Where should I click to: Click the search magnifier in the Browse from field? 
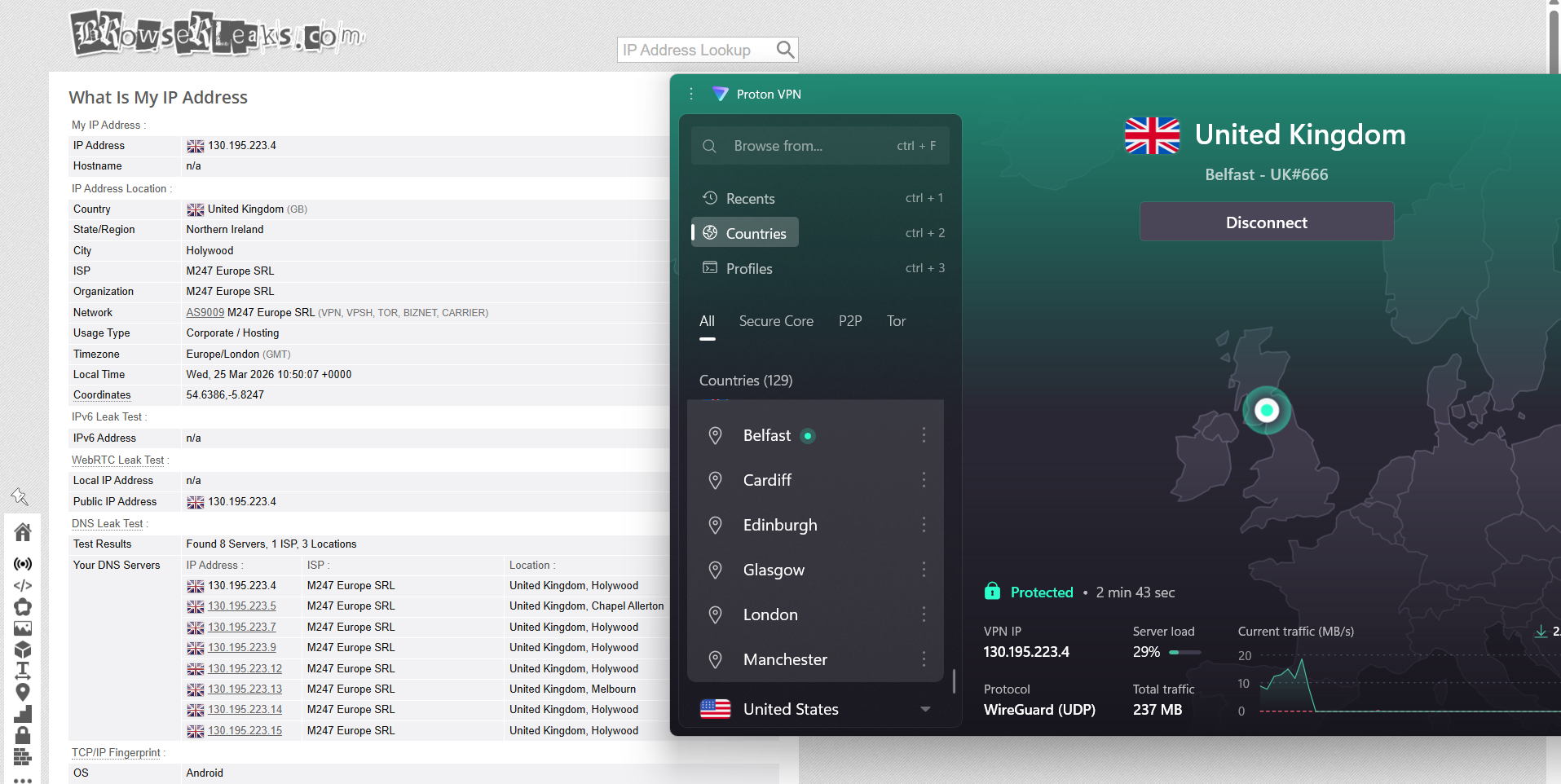click(x=708, y=145)
